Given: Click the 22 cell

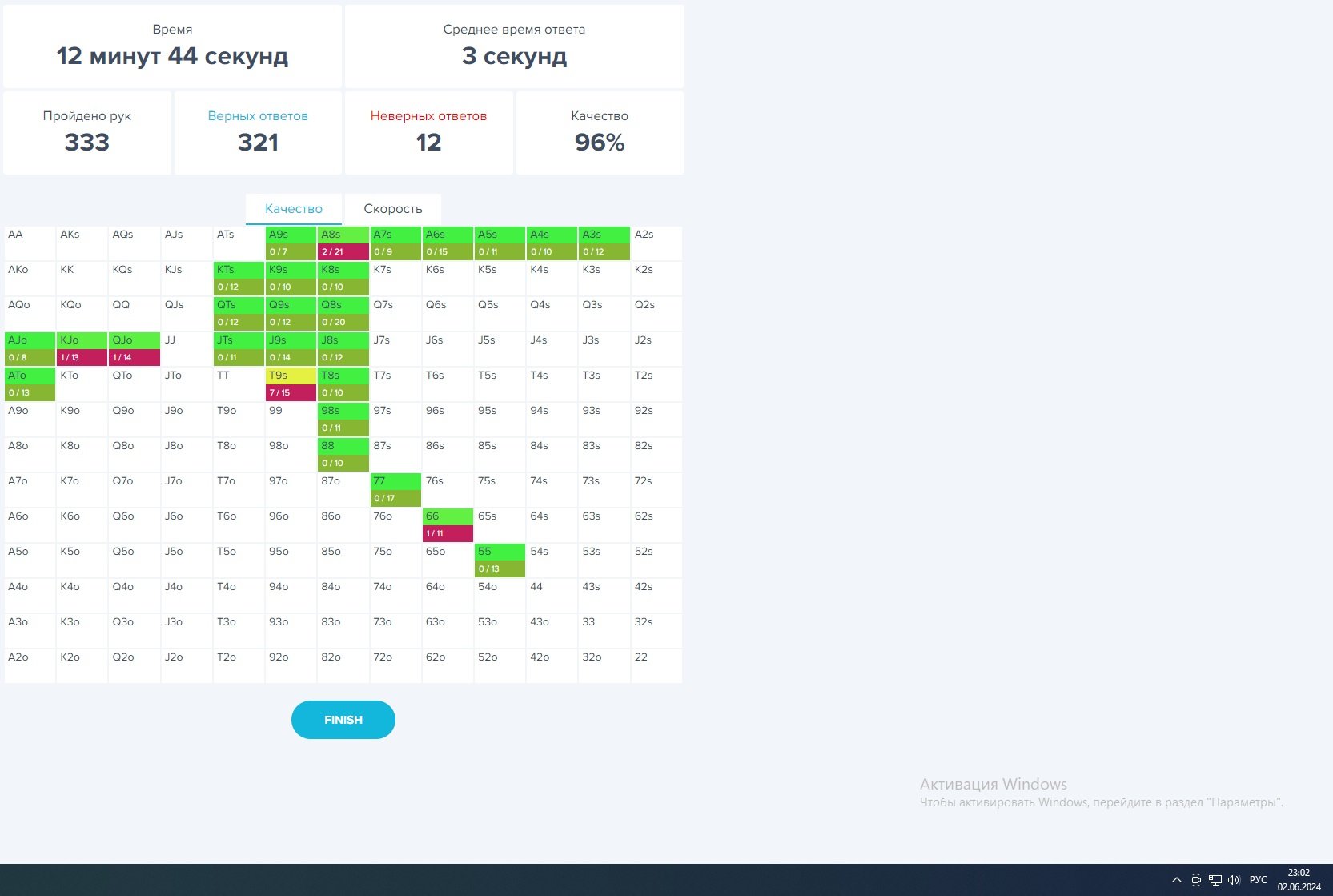Looking at the screenshot, I should click(x=656, y=666).
